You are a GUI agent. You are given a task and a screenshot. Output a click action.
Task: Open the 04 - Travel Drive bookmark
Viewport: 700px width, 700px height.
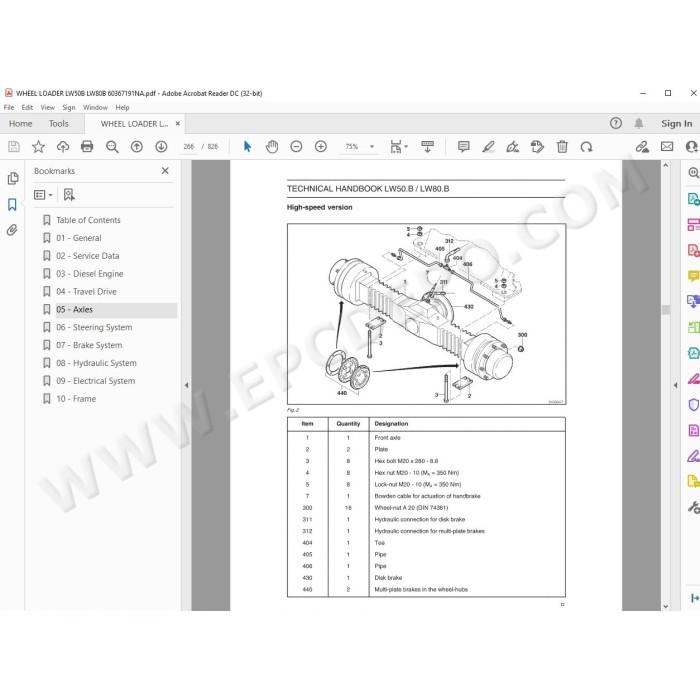click(x=86, y=292)
